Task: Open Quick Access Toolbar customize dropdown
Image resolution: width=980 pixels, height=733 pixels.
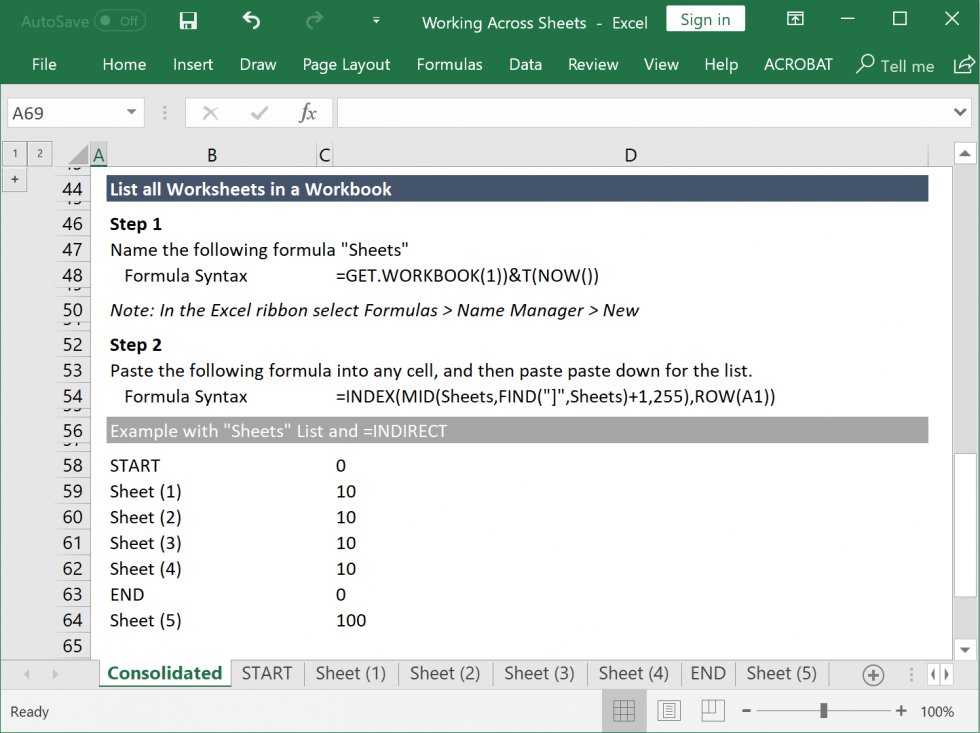Action: tap(376, 20)
